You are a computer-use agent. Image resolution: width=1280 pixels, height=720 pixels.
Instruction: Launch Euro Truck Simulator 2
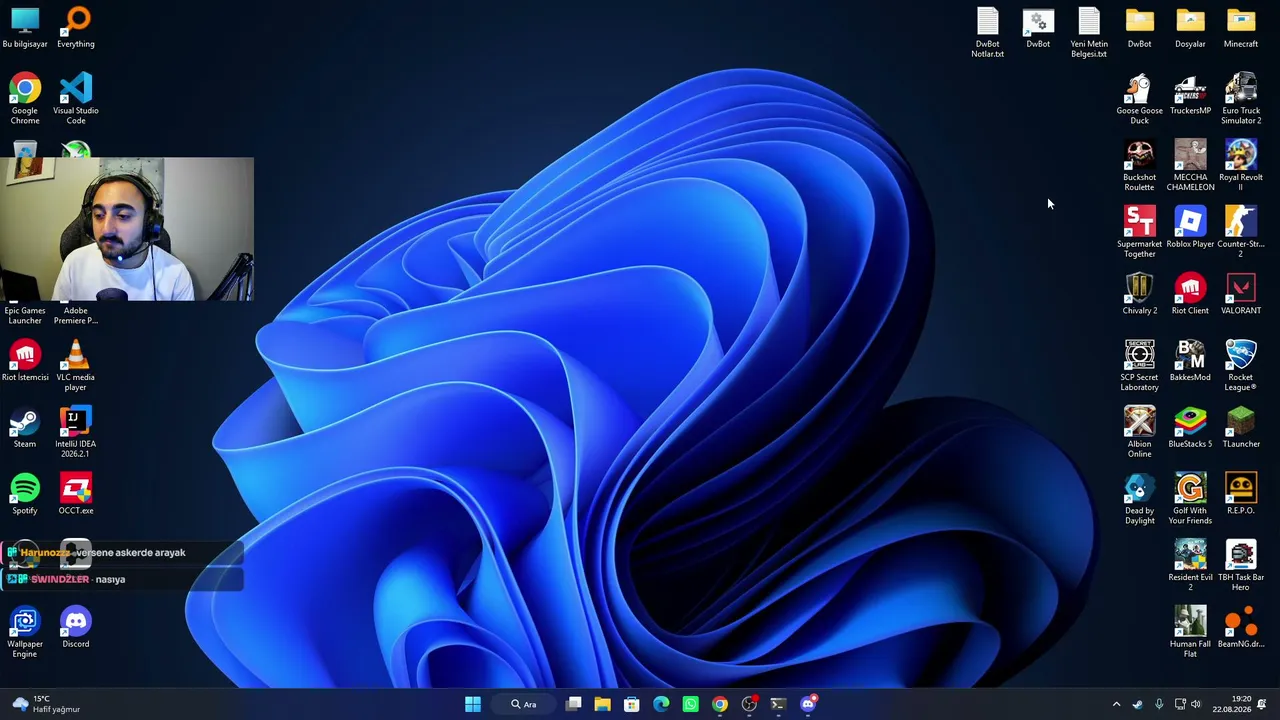(x=1241, y=98)
